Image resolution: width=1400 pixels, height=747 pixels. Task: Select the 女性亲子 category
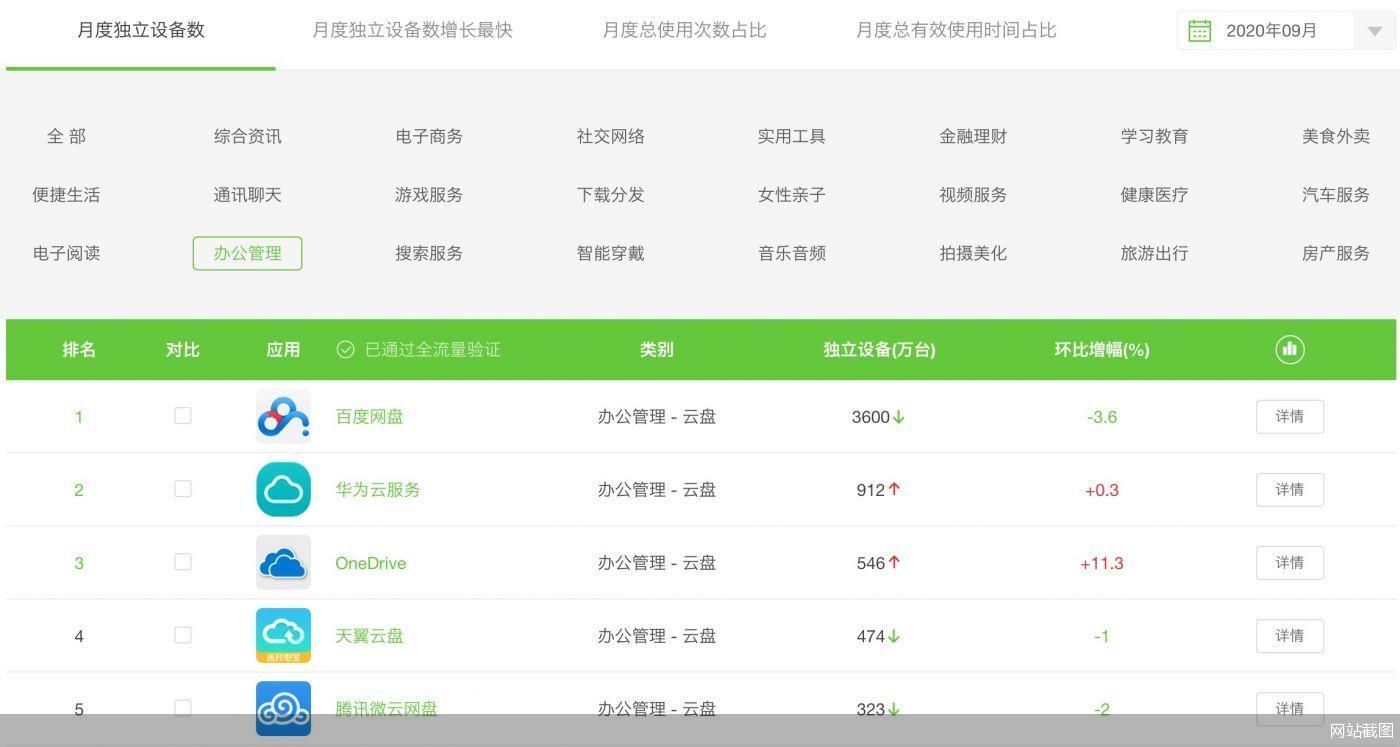(791, 195)
